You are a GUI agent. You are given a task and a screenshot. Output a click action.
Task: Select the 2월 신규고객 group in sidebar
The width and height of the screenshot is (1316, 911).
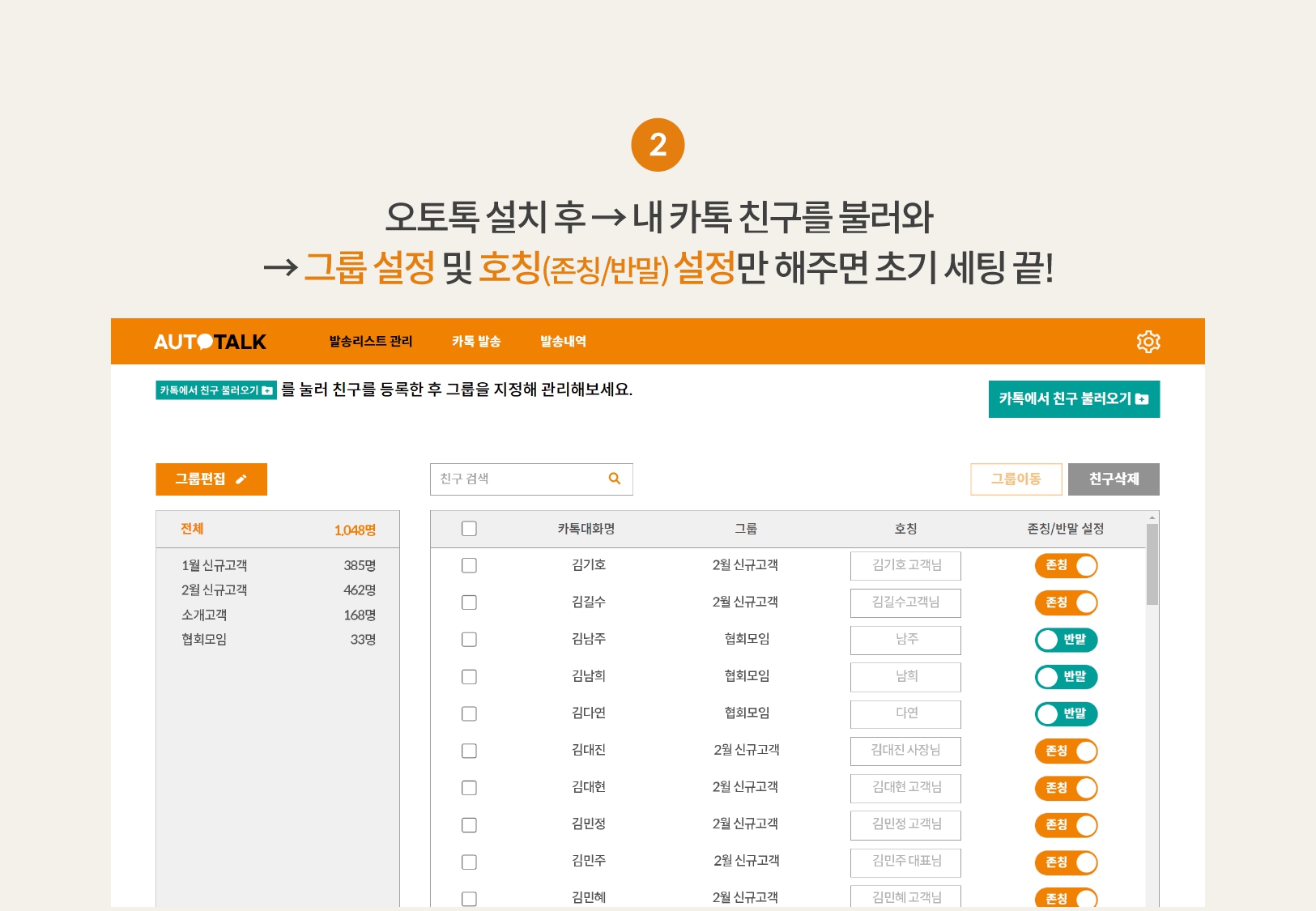pos(278,590)
